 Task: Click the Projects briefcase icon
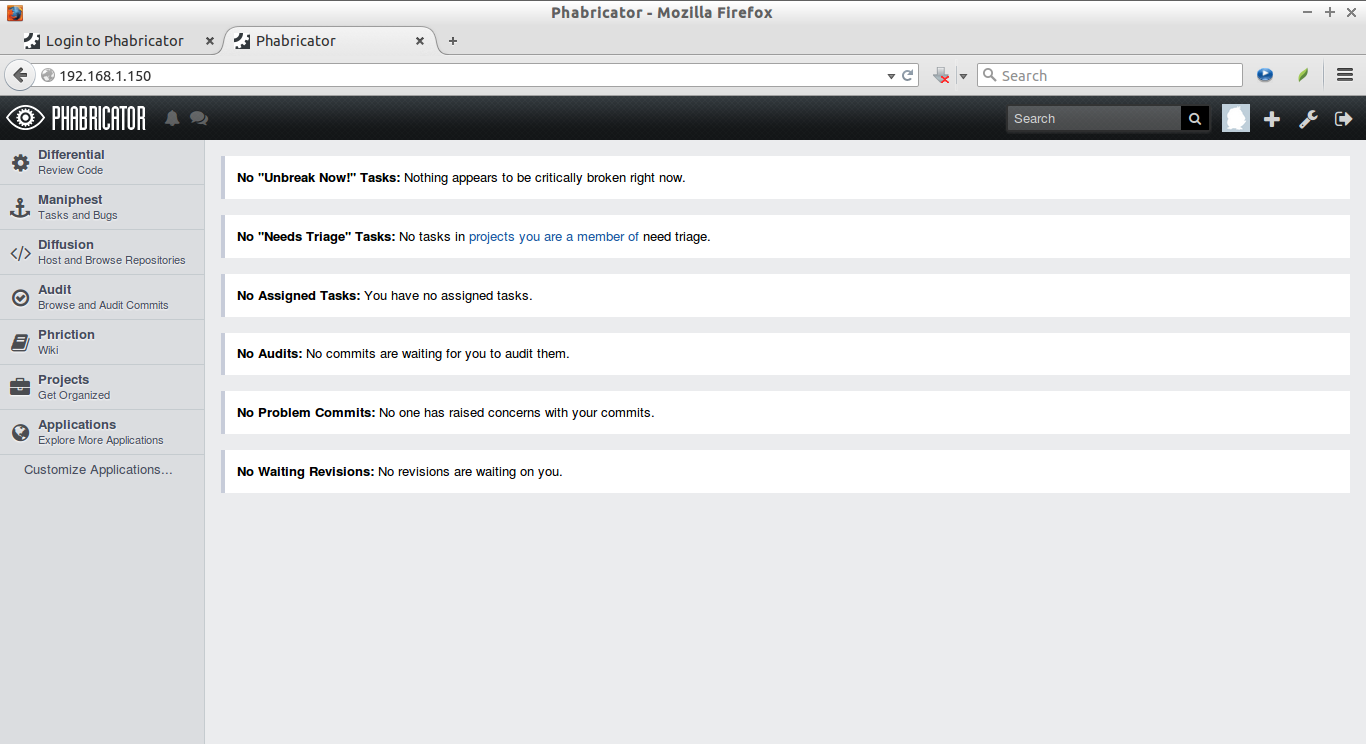(x=20, y=387)
